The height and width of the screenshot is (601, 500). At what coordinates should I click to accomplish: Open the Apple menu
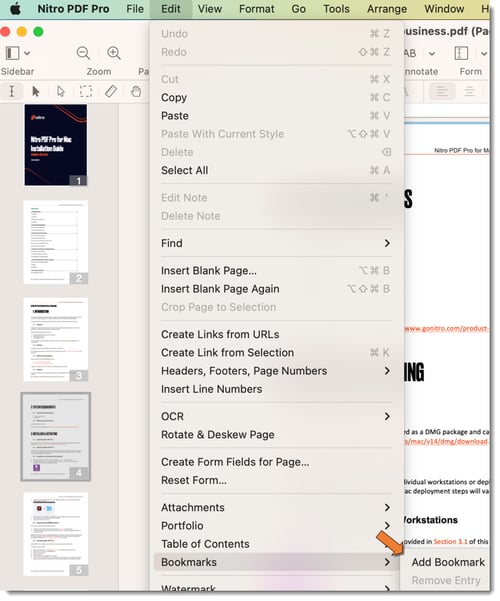click(15, 9)
